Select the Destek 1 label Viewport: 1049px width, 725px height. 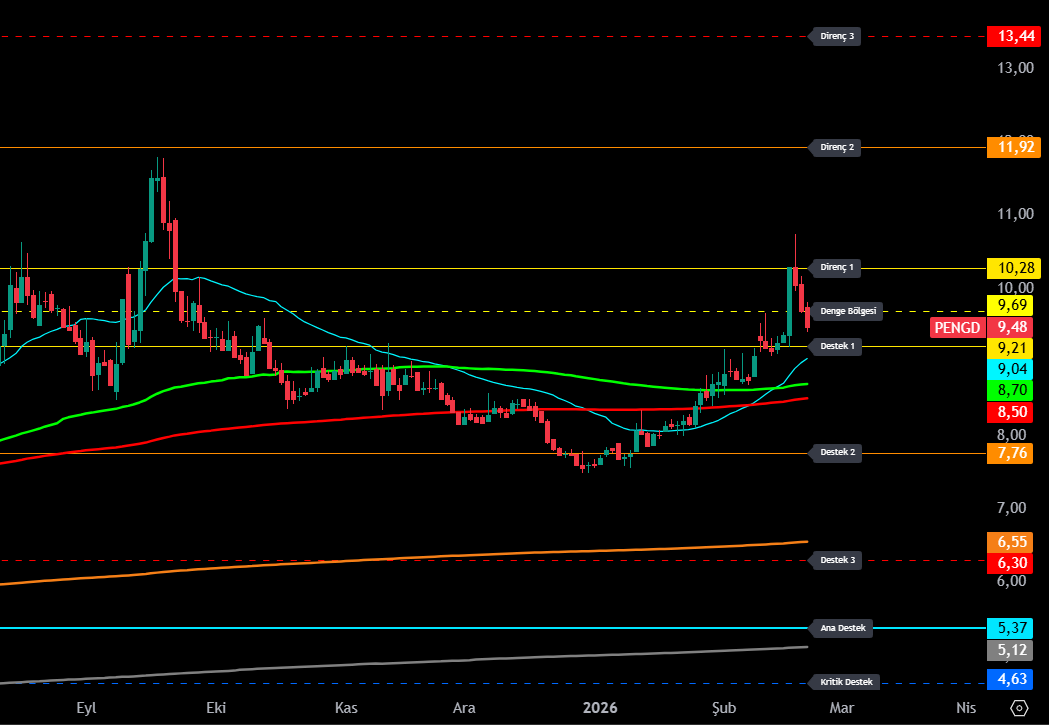point(837,346)
